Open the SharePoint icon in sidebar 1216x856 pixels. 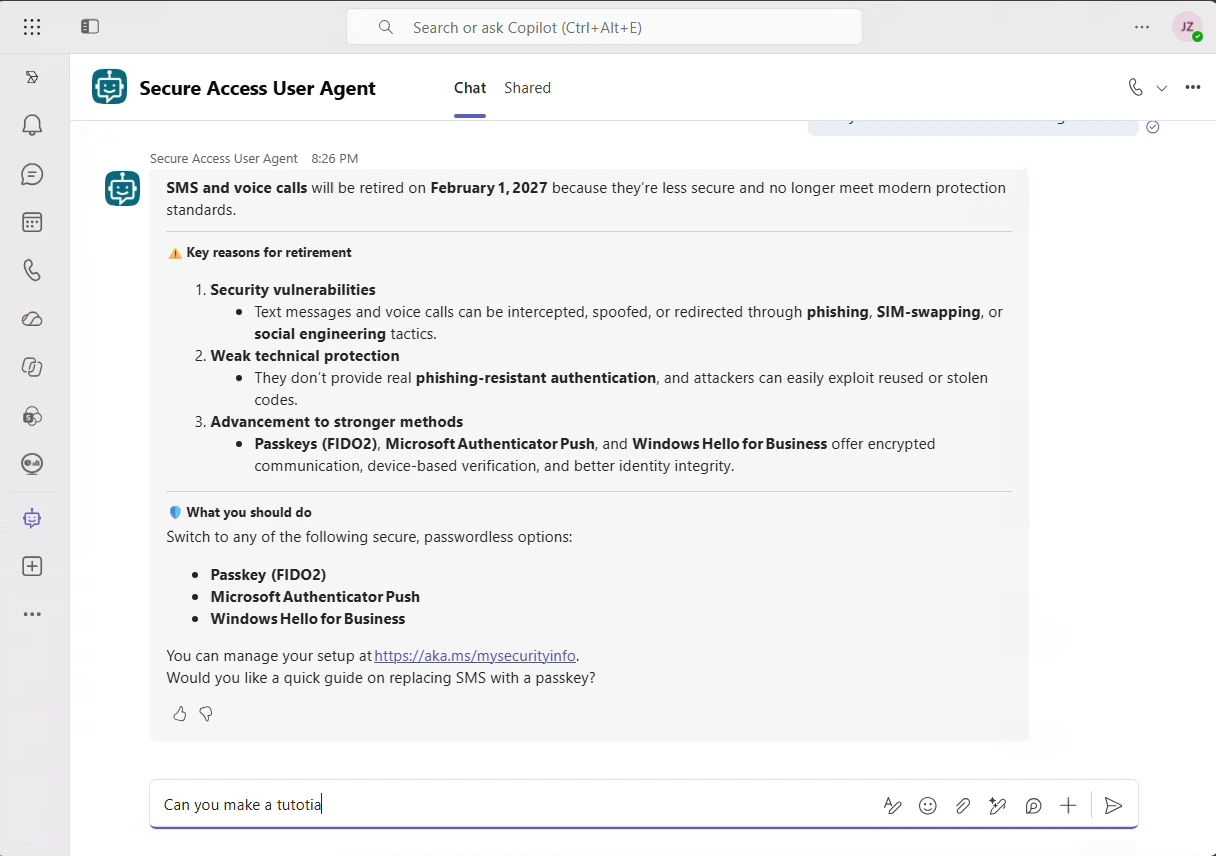click(x=32, y=416)
